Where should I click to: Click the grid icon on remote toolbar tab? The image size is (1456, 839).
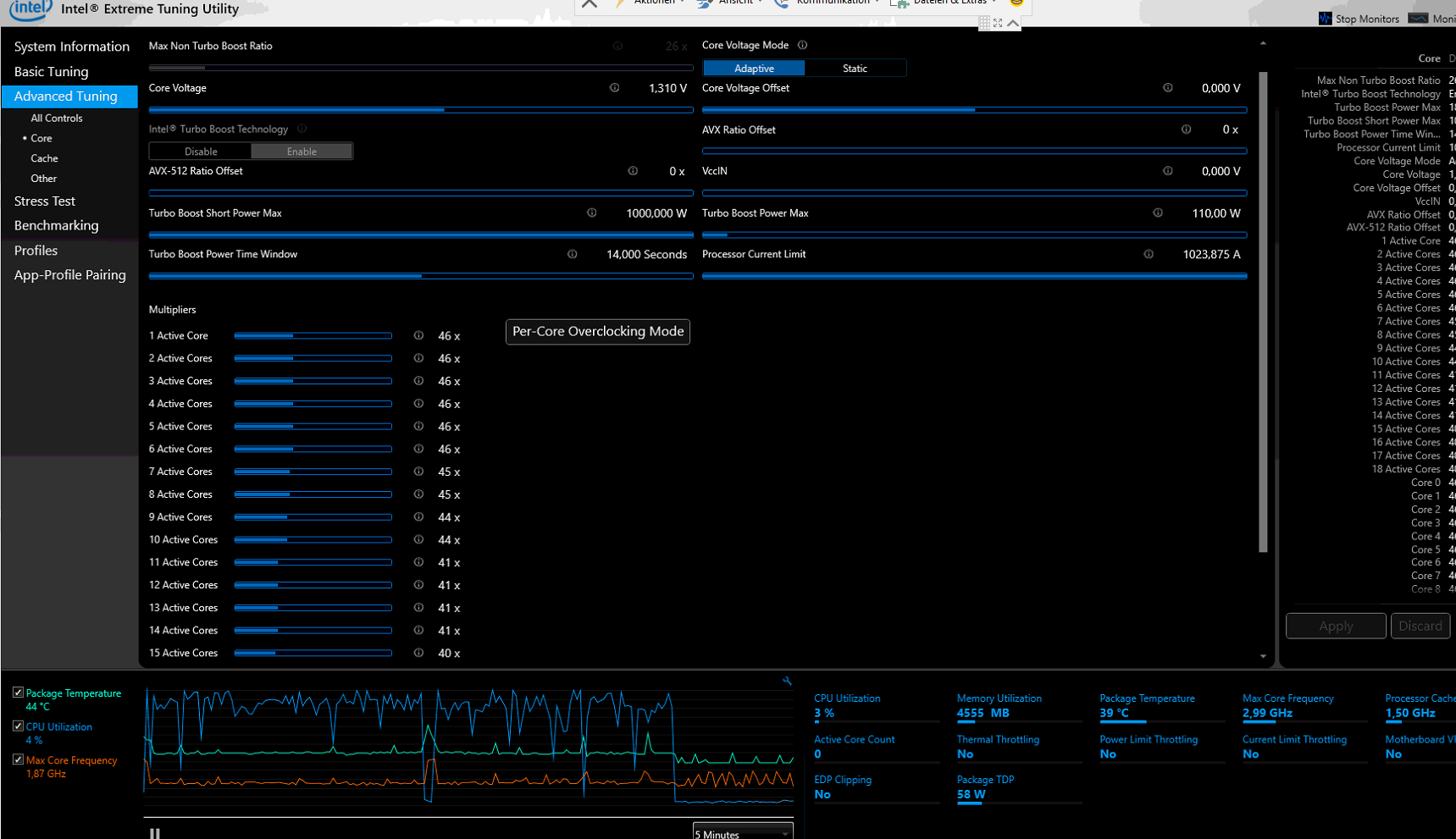click(x=984, y=23)
